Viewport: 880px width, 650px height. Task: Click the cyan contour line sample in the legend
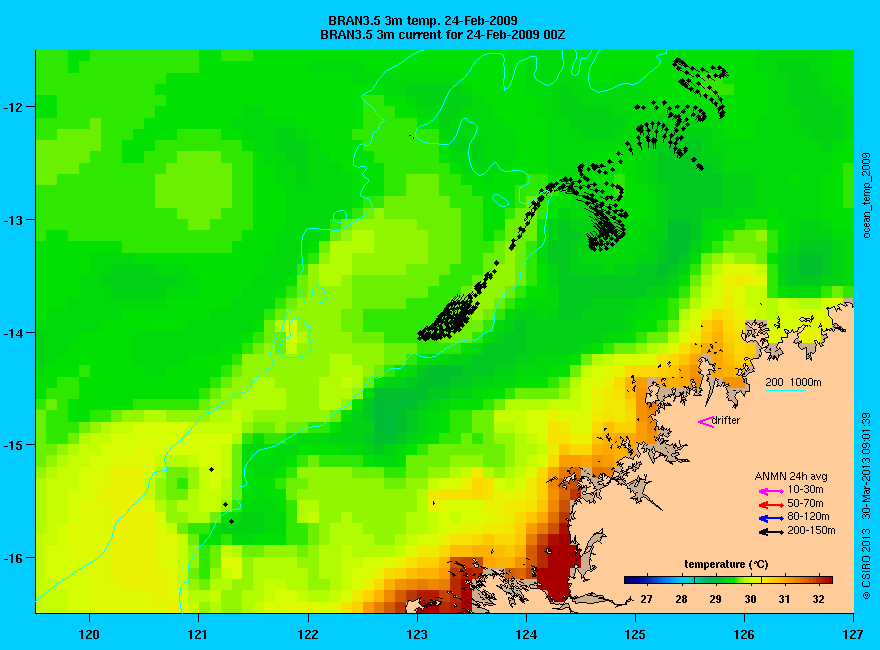pyautogui.click(x=786, y=390)
